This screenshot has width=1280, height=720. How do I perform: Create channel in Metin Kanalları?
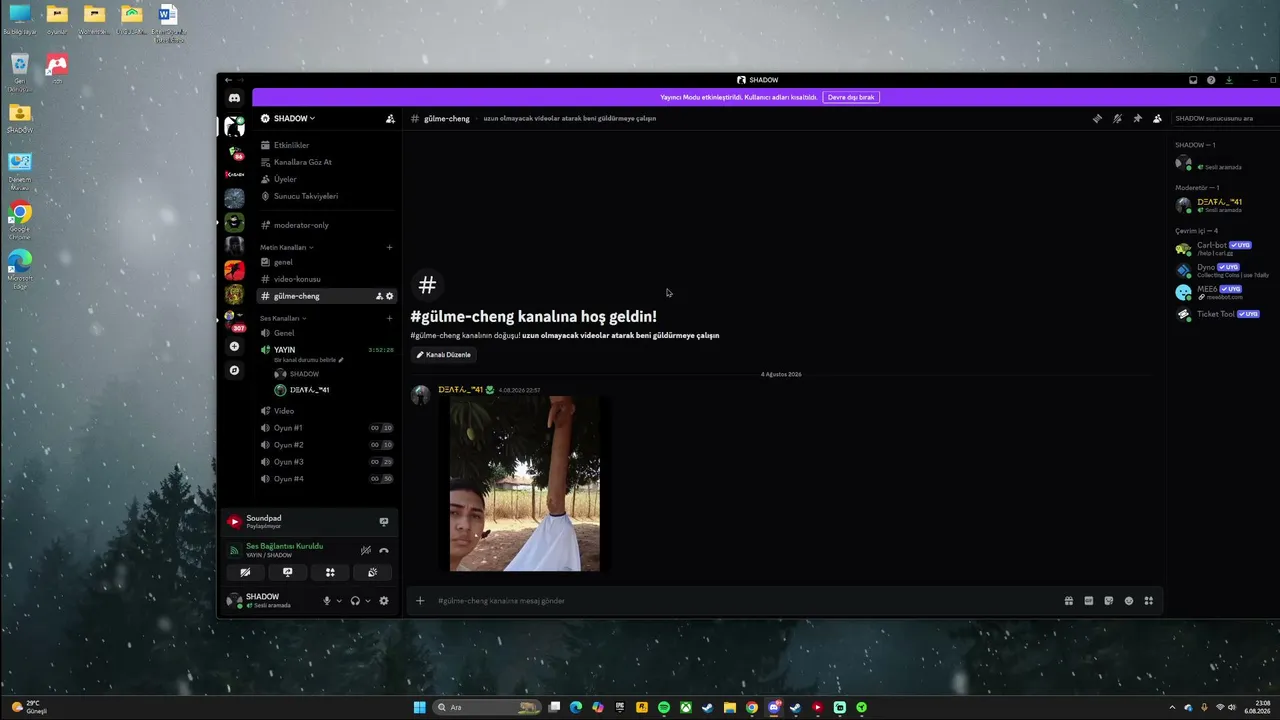tap(390, 247)
